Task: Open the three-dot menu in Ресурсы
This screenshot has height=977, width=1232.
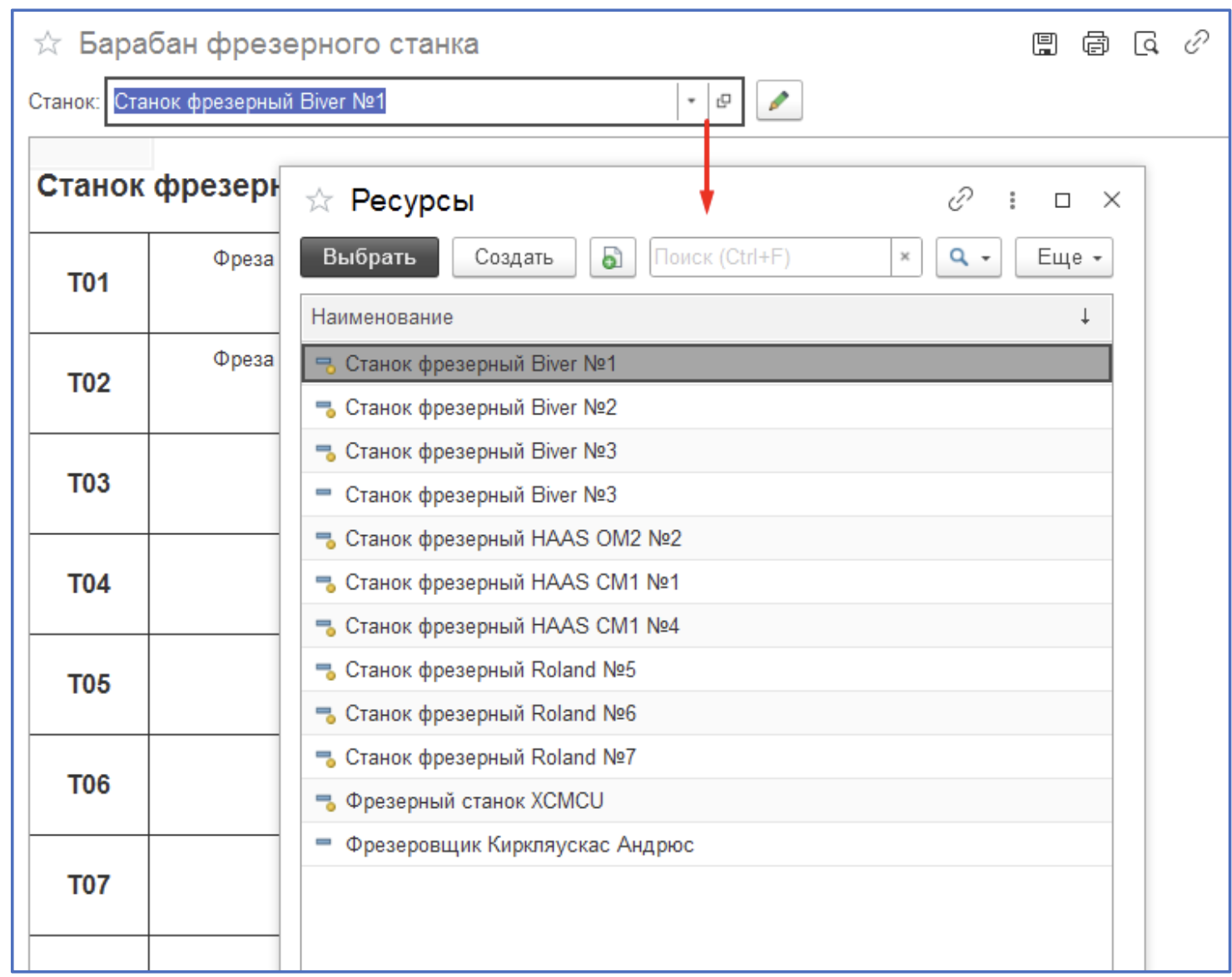Action: pyautogui.click(x=1012, y=200)
